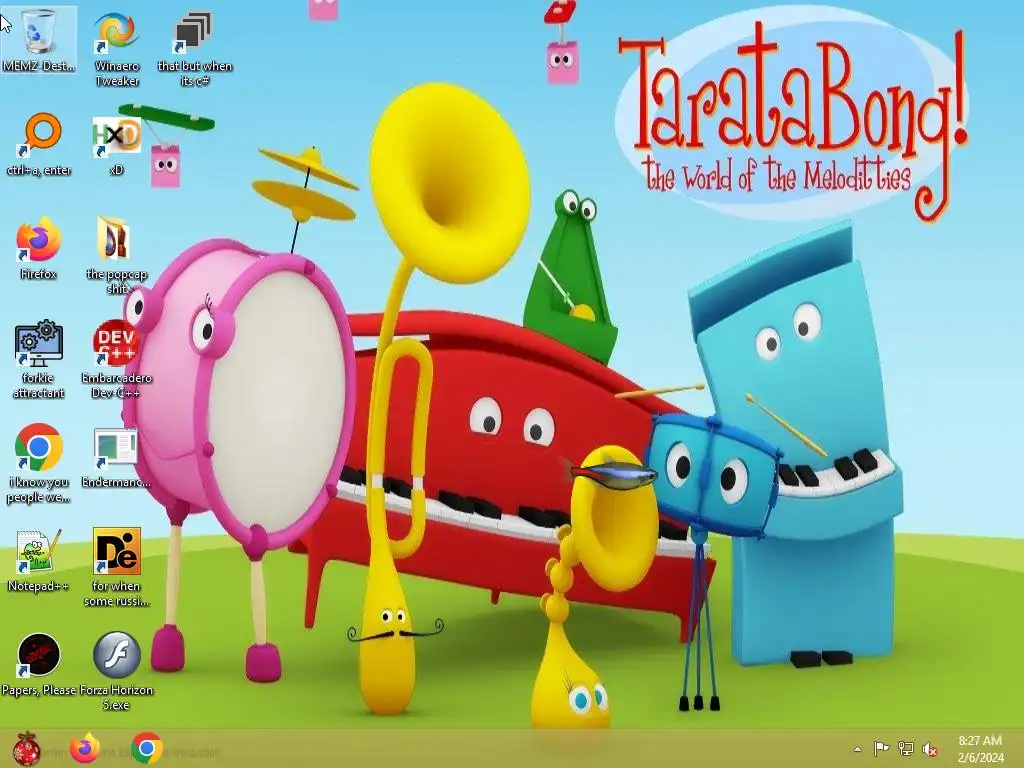The image size is (1024, 768).
Task: Launch Embarcadero Dev-C++ shortcut
Action: (116, 358)
